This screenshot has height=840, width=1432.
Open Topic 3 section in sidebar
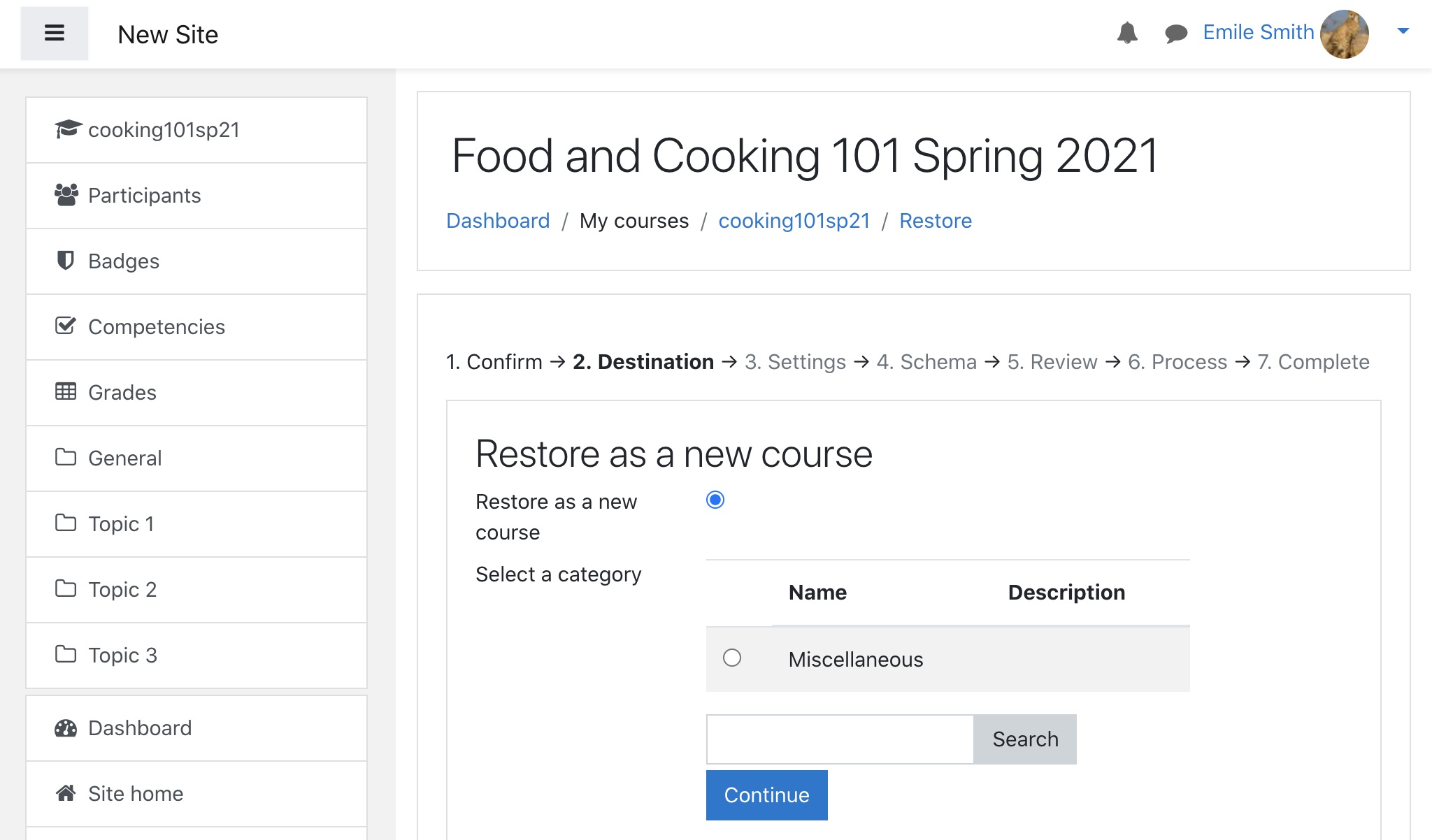pos(122,656)
